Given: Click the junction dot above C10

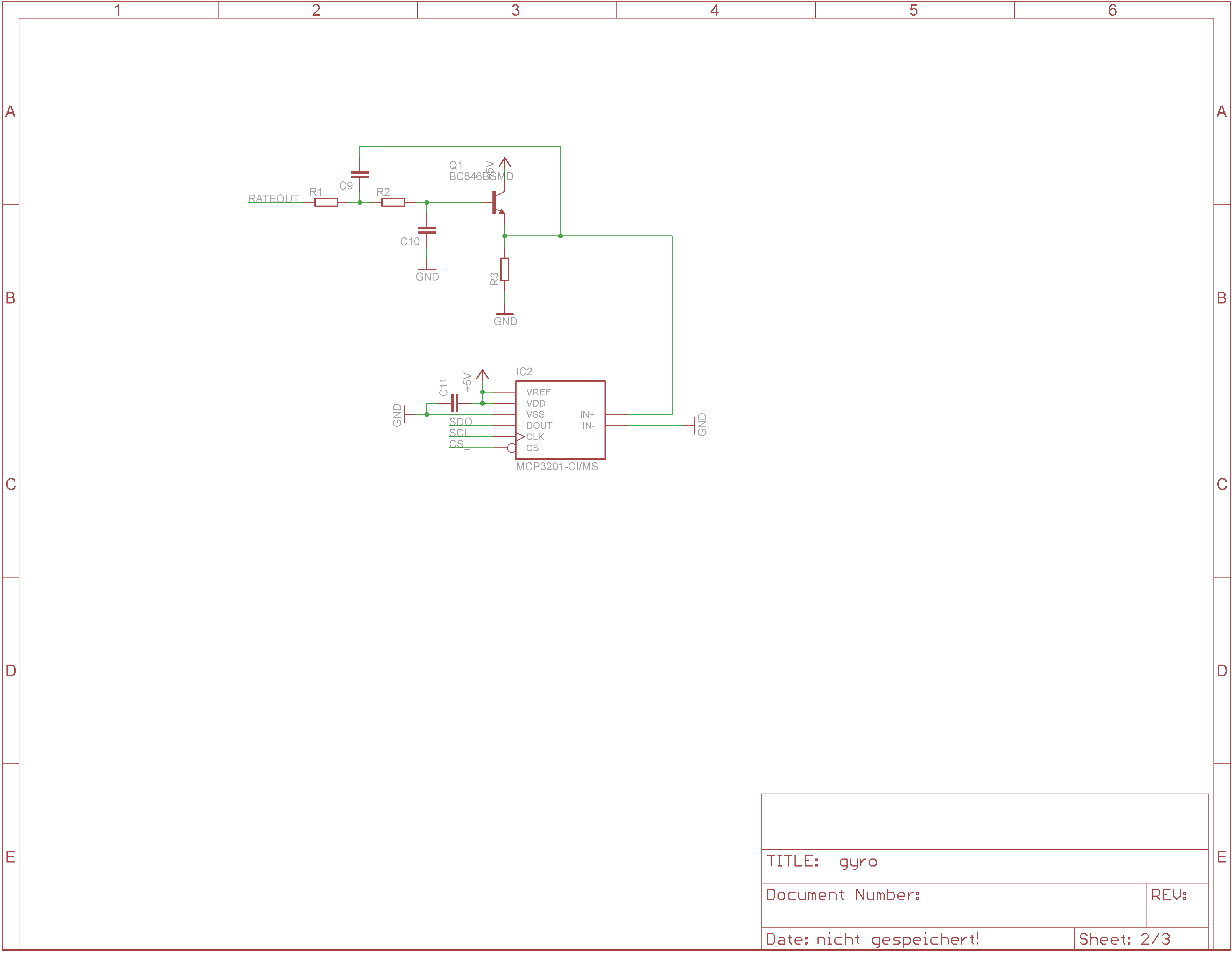Looking at the screenshot, I should [426, 202].
